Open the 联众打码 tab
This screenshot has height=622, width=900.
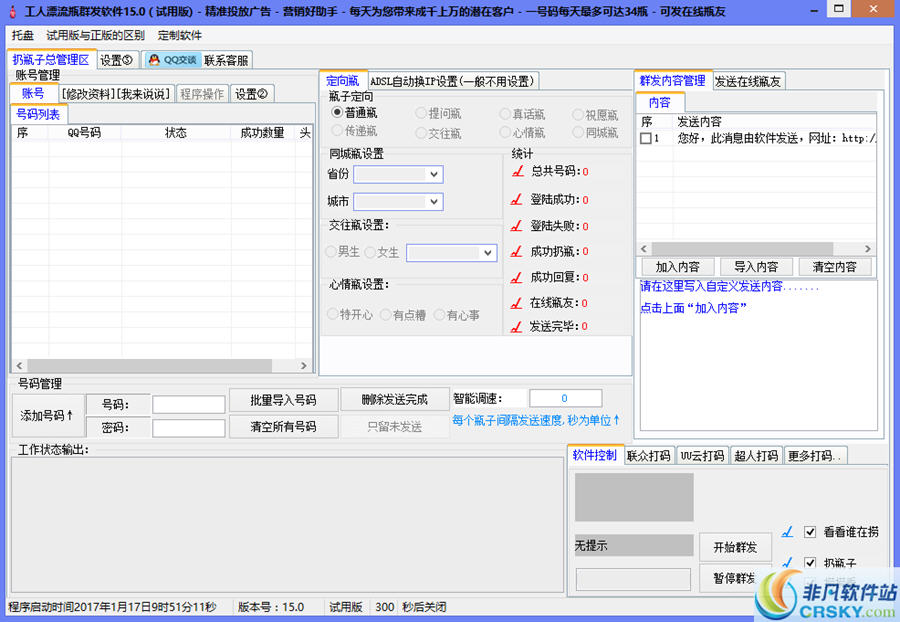pos(649,456)
